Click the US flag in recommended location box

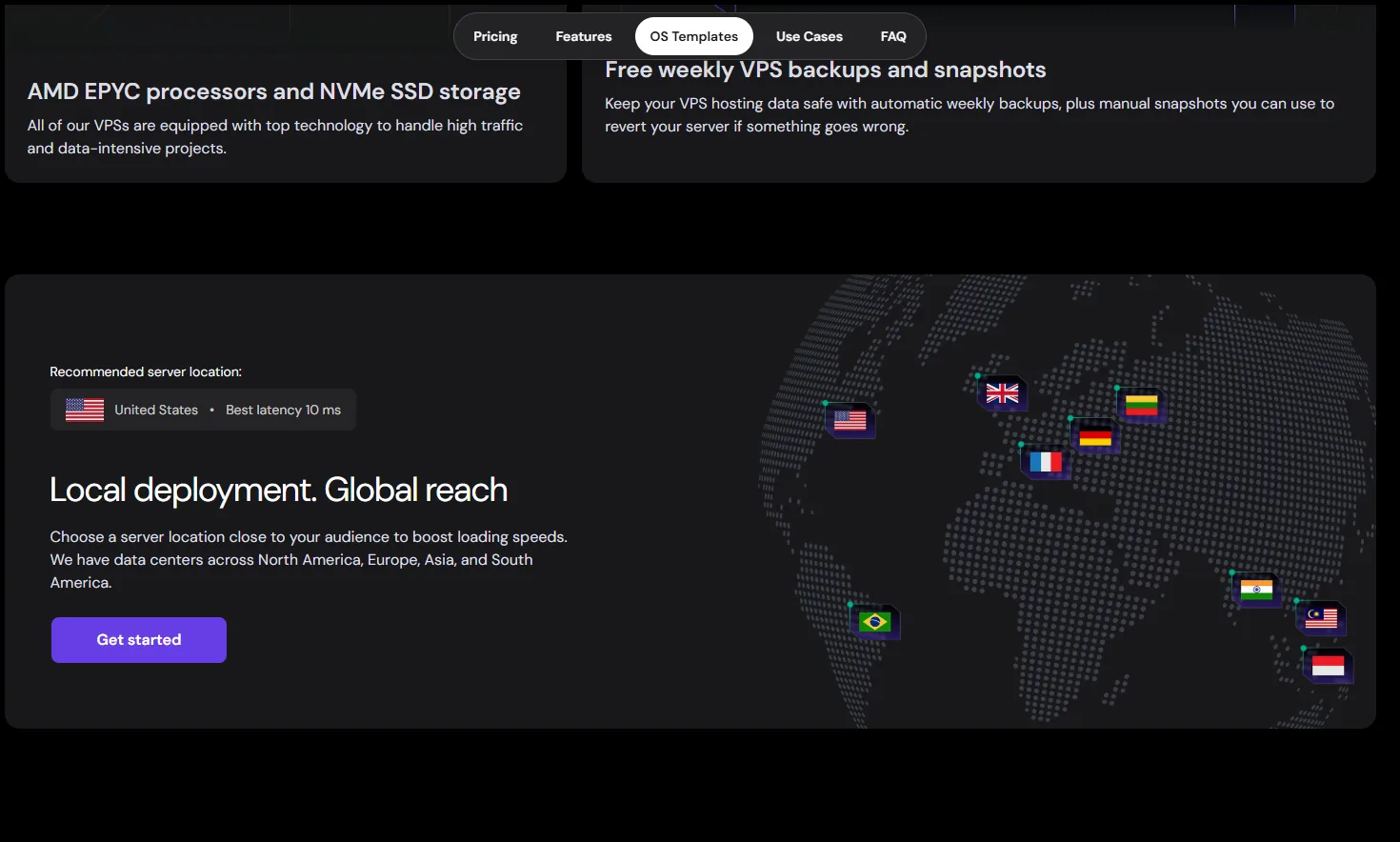pos(85,410)
